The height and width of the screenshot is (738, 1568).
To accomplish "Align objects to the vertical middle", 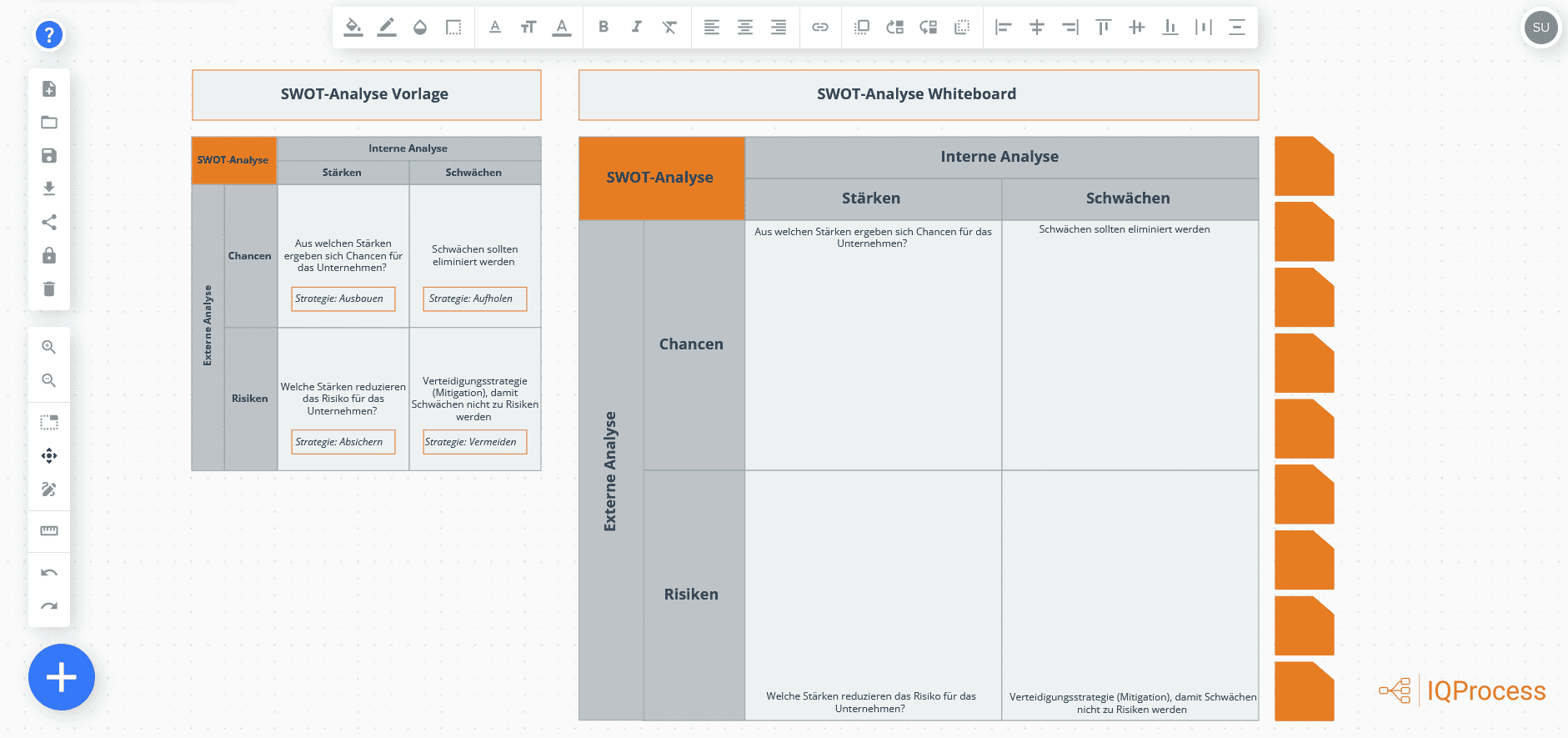I will (x=1137, y=28).
